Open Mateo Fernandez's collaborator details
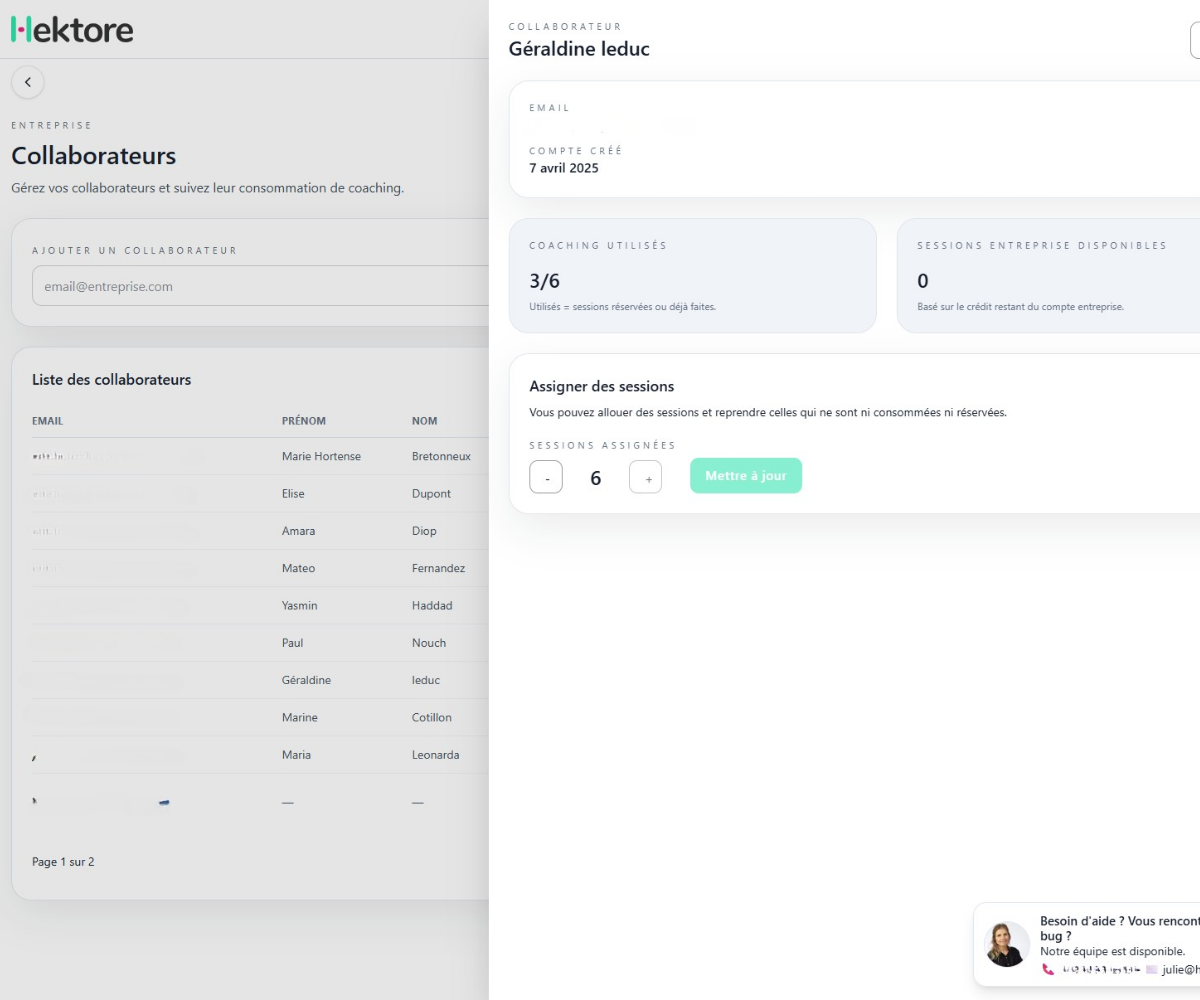 (x=298, y=568)
